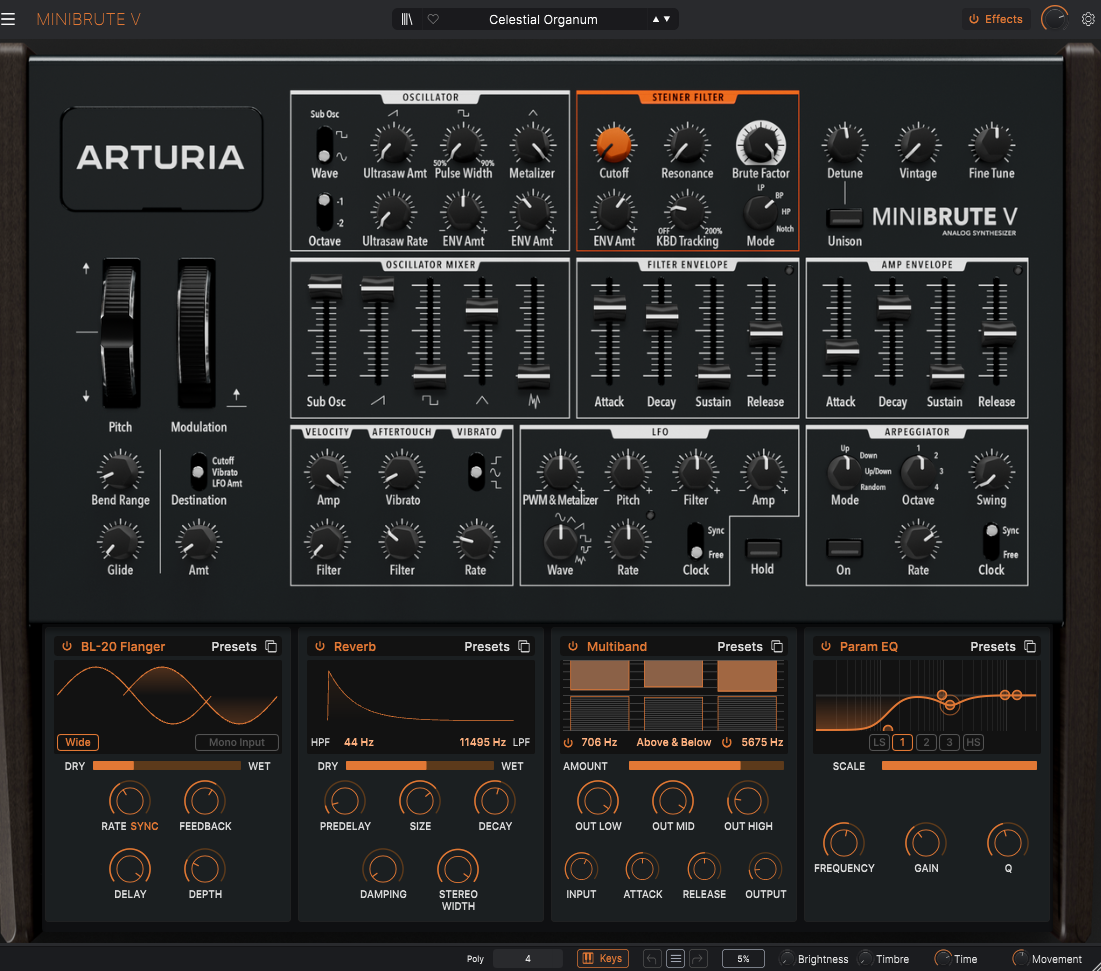
Task: Toggle the Unison button
Action: [844, 217]
